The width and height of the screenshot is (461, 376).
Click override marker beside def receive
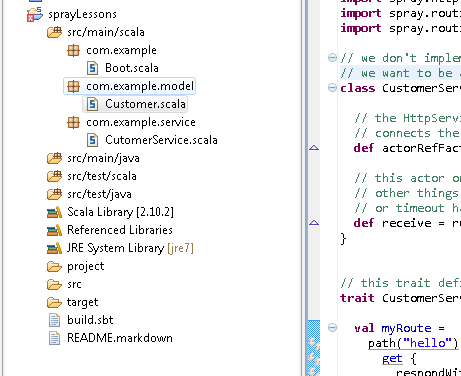pyautogui.click(x=314, y=223)
